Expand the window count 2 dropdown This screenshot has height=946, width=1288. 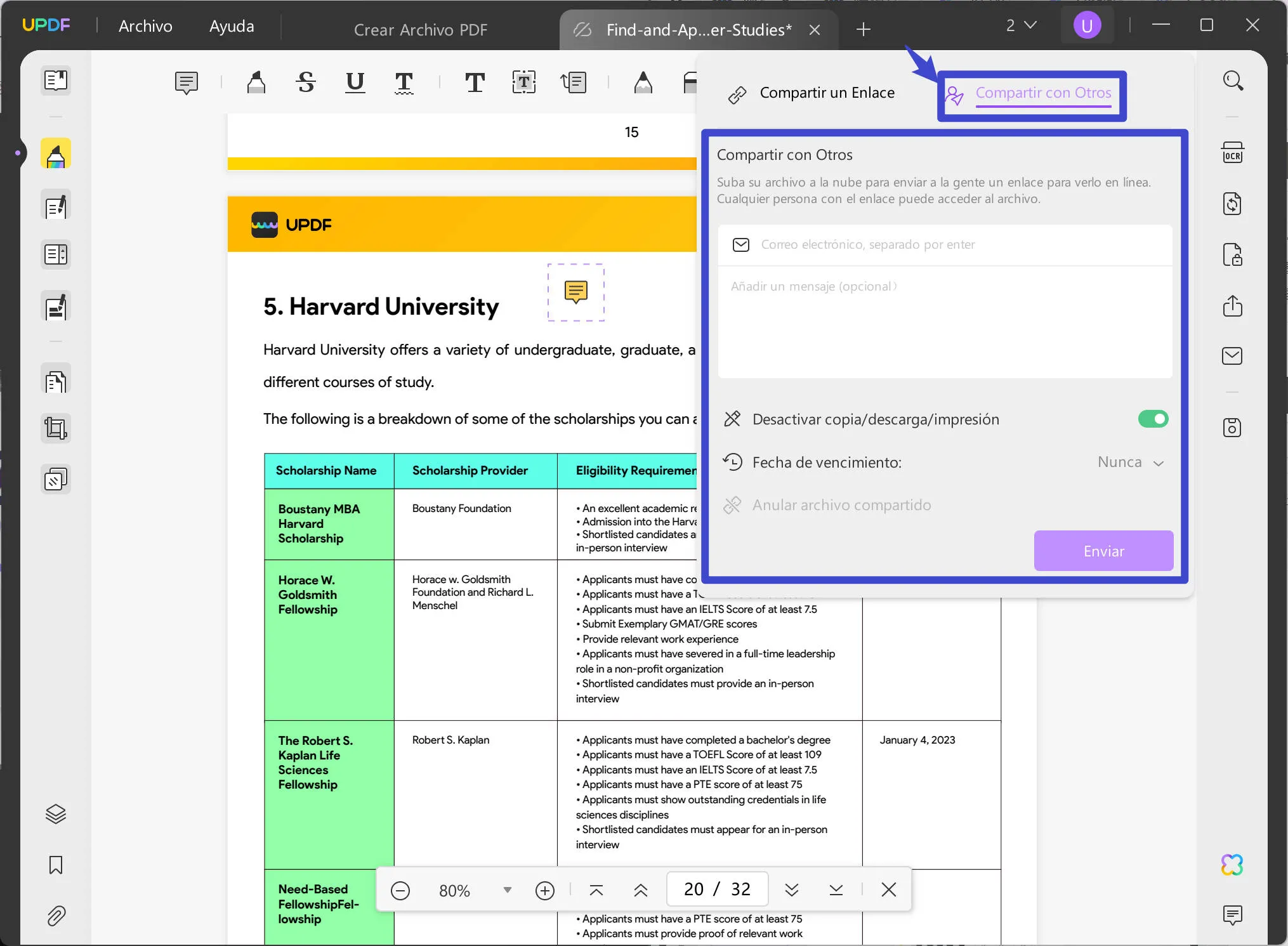pos(1021,25)
